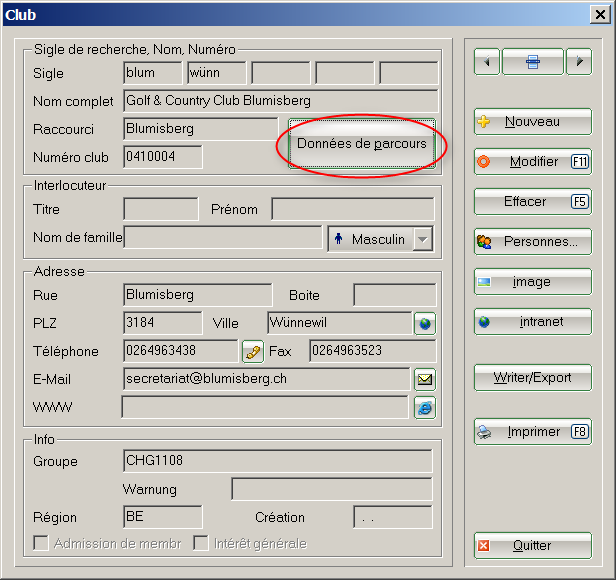
Task: Dial number with telephone icon
Action: click(x=253, y=352)
